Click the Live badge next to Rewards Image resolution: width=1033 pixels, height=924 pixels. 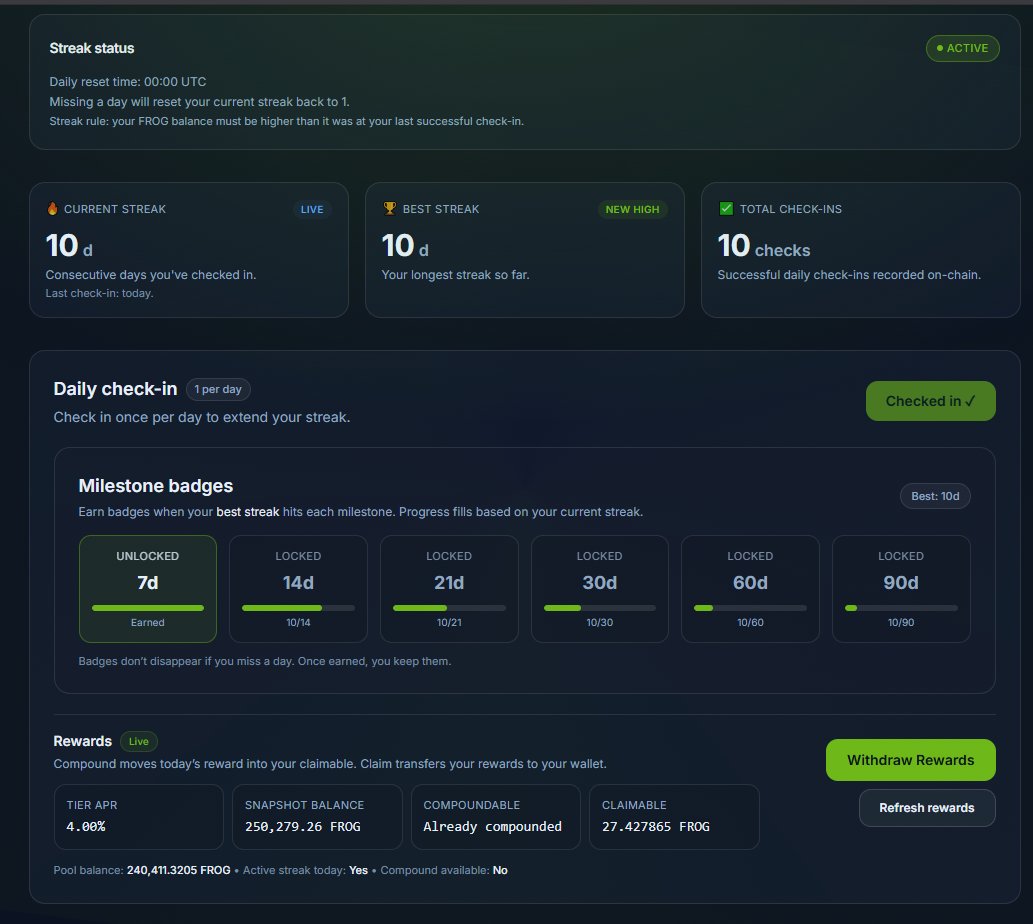tap(138, 742)
